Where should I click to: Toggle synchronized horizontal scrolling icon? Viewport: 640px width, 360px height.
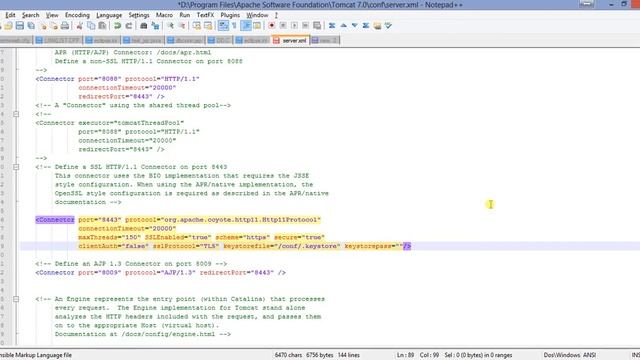pyautogui.click(x=208, y=26)
